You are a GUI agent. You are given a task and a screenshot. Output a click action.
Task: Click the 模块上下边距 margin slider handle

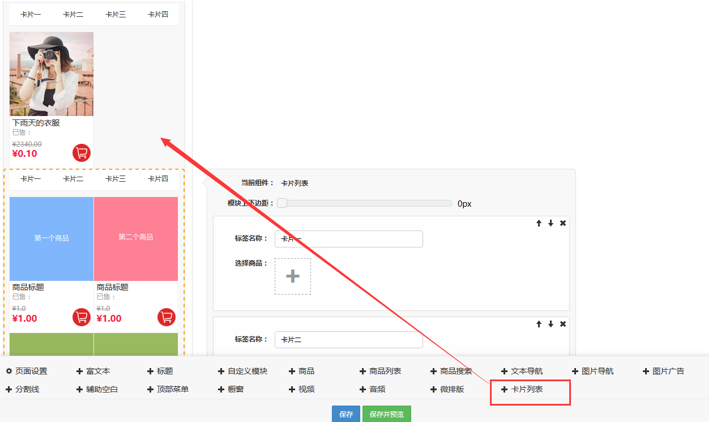(x=282, y=203)
